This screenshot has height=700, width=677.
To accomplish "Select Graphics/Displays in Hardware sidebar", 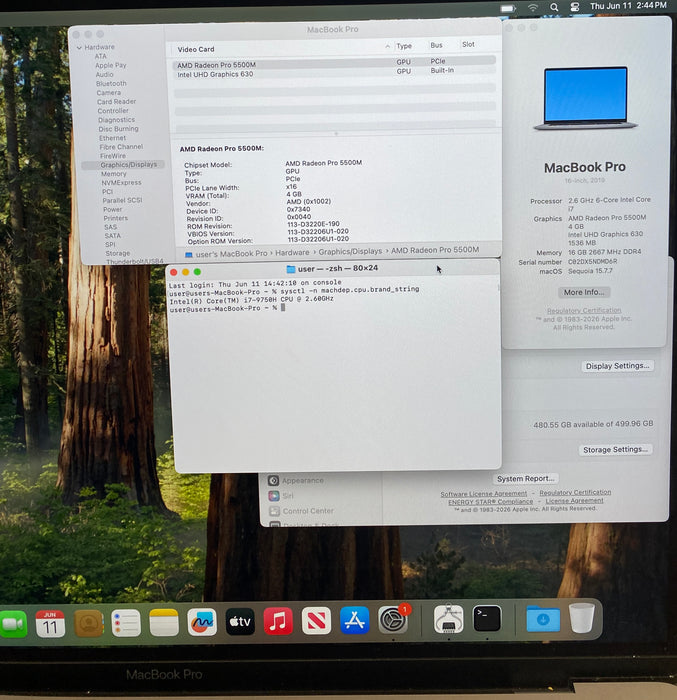I will 123,165.
